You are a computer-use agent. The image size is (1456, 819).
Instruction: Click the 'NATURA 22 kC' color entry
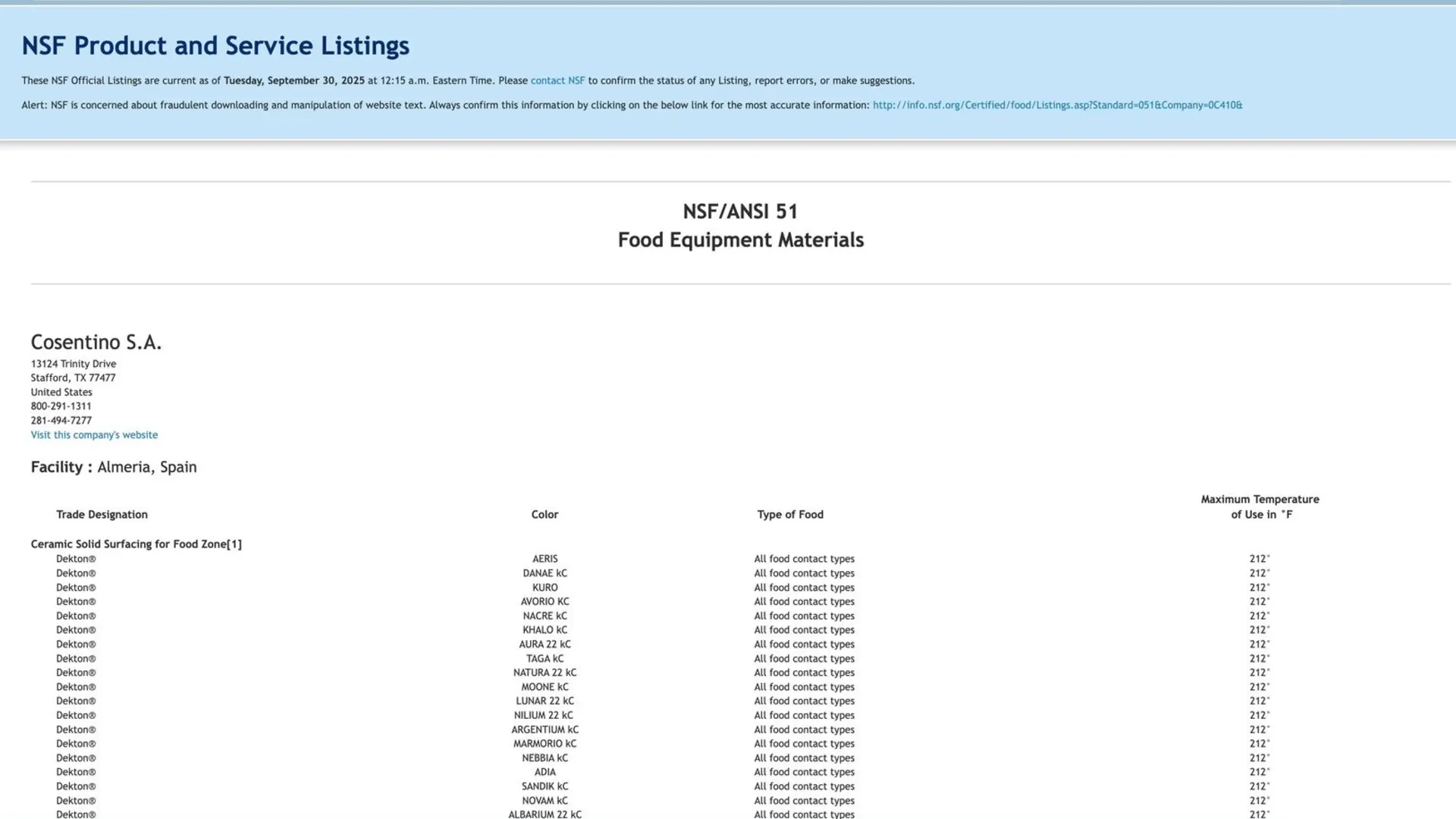pos(544,673)
